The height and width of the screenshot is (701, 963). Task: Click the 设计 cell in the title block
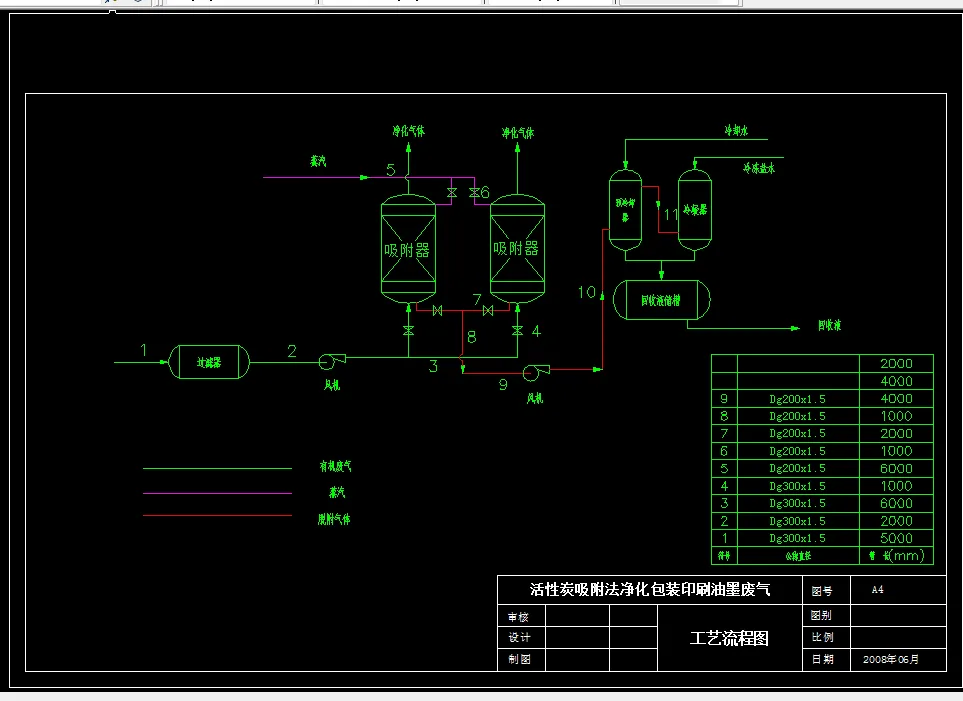pyautogui.click(x=519, y=638)
